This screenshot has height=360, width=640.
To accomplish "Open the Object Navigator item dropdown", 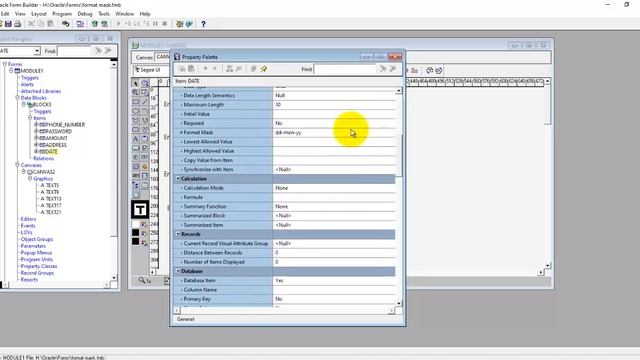I will 37,51.
